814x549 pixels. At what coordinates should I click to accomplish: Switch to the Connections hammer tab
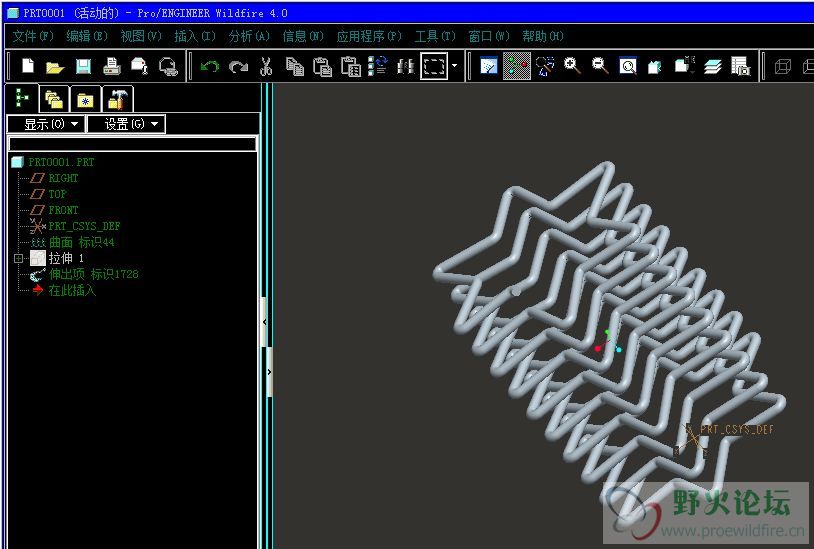pyautogui.click(x=118, y=99)
